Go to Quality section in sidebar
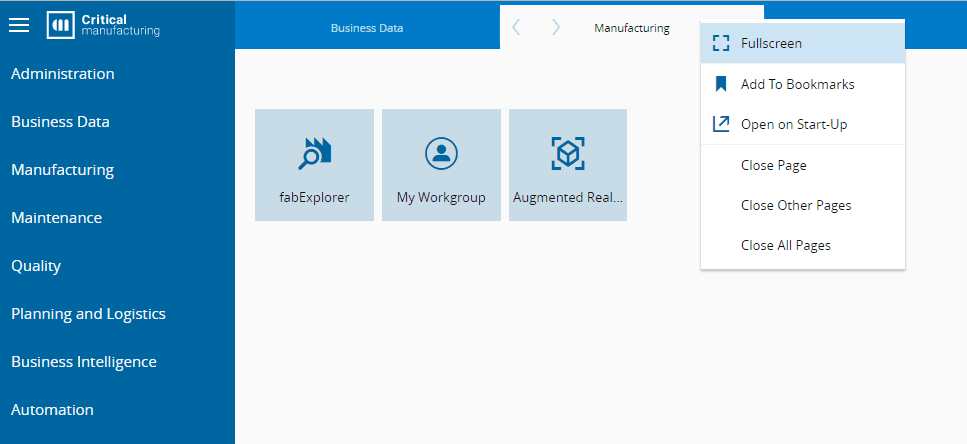 [x=36, y=266]
